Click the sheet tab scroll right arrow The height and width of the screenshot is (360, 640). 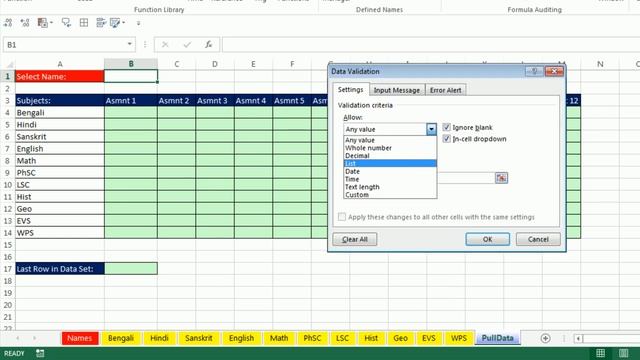pos(34,338)
